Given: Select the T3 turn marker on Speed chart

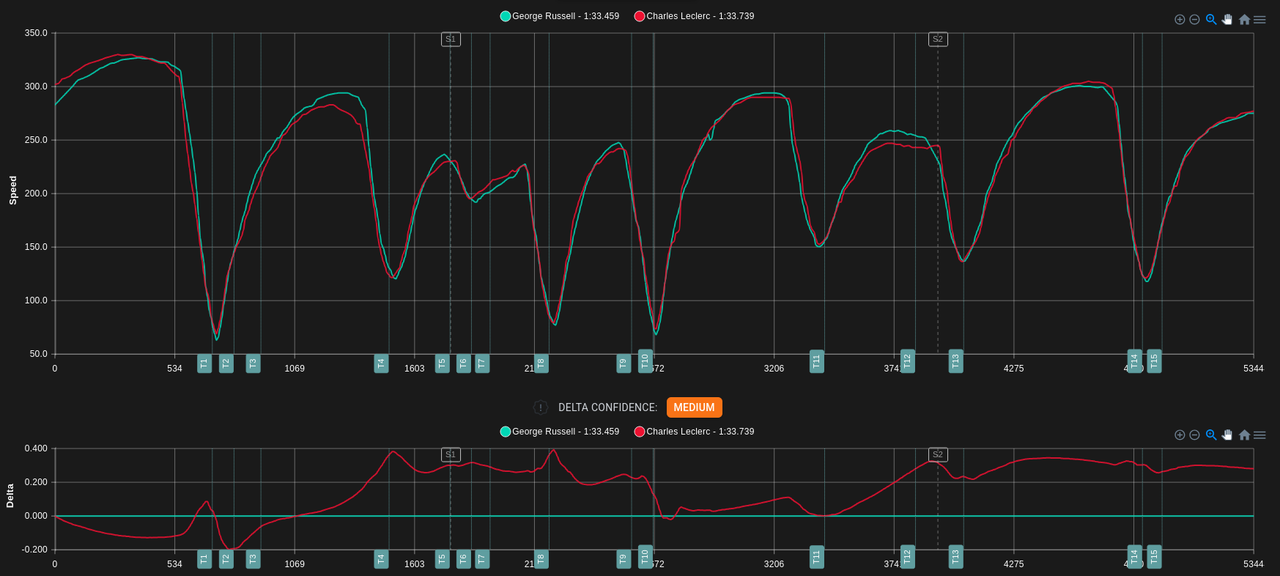Looking at the screenshot, I should (x=253, y=363).
